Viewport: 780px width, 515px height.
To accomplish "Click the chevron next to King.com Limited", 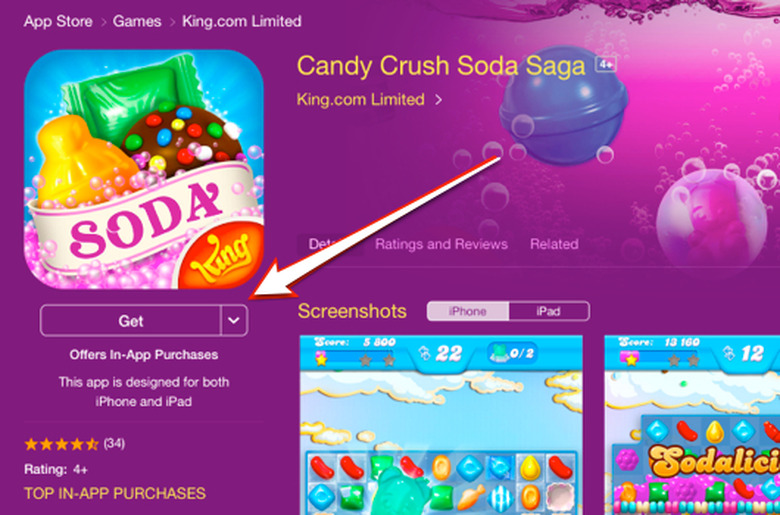I will point(438,100).
